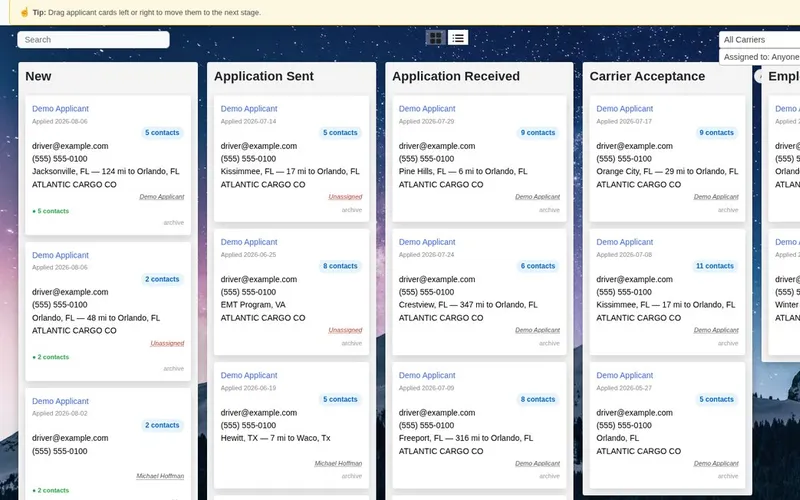Viewport: 800px width, 500px height.
Task: Click the Carrier Acceptance column heading
Action: point(647,76)
